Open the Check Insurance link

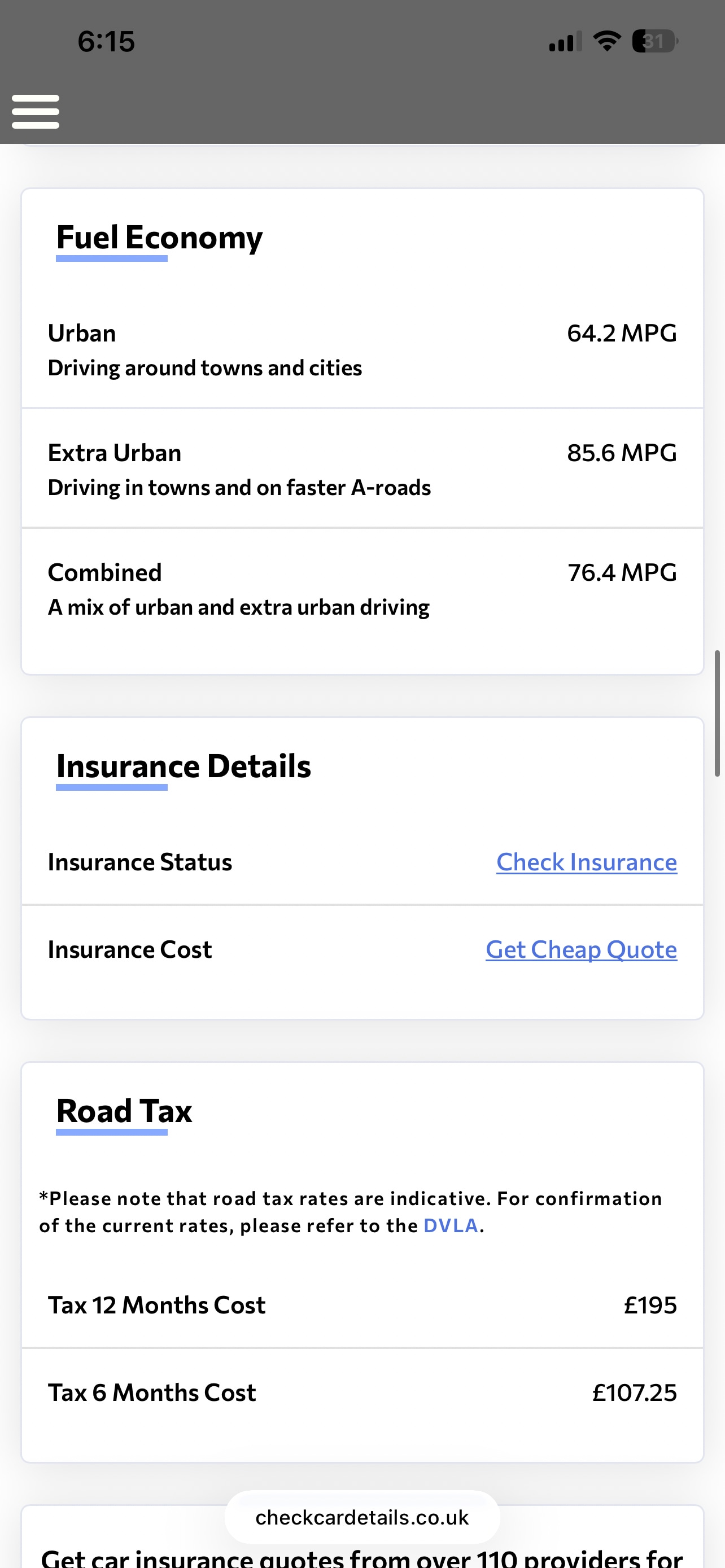click(x=586, y=862)
